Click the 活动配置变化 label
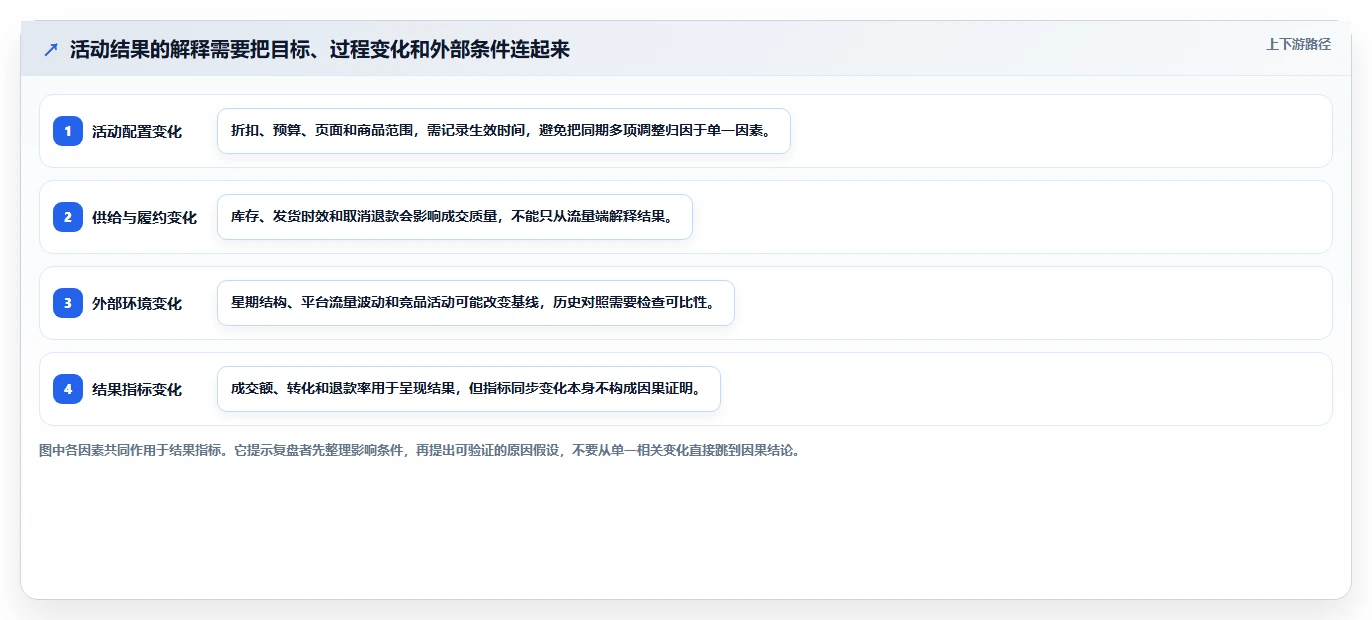The image size is (1372, 620). pos(137,131)
